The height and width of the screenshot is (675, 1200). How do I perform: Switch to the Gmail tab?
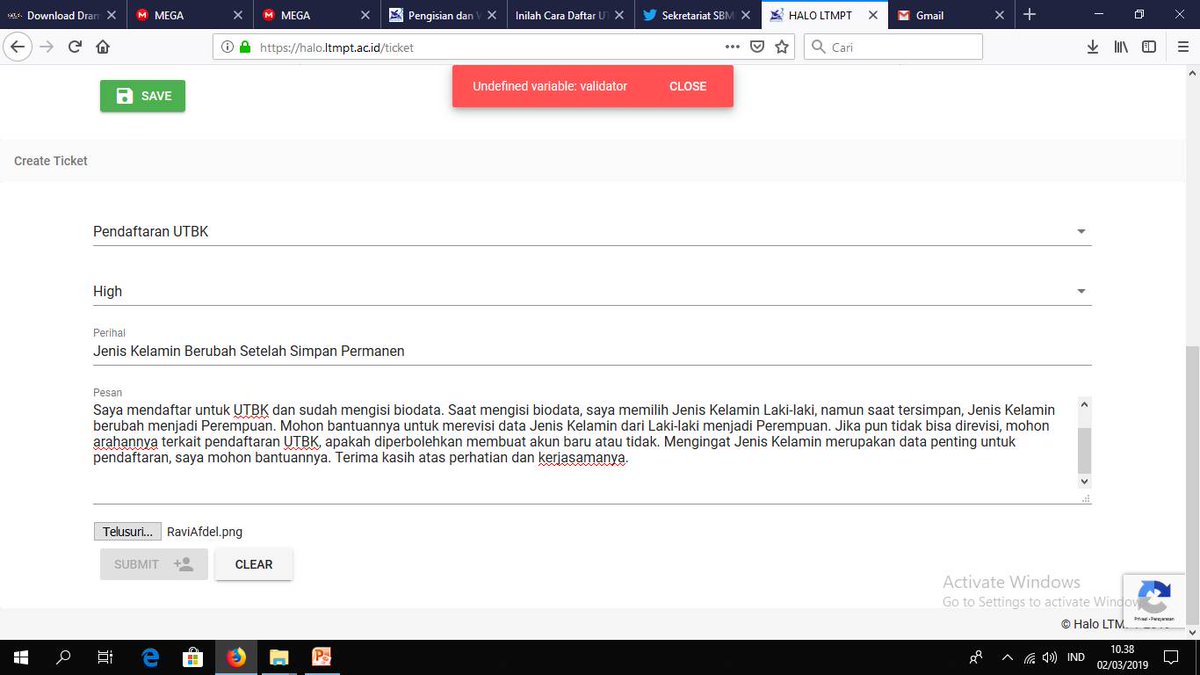point(950,15)
